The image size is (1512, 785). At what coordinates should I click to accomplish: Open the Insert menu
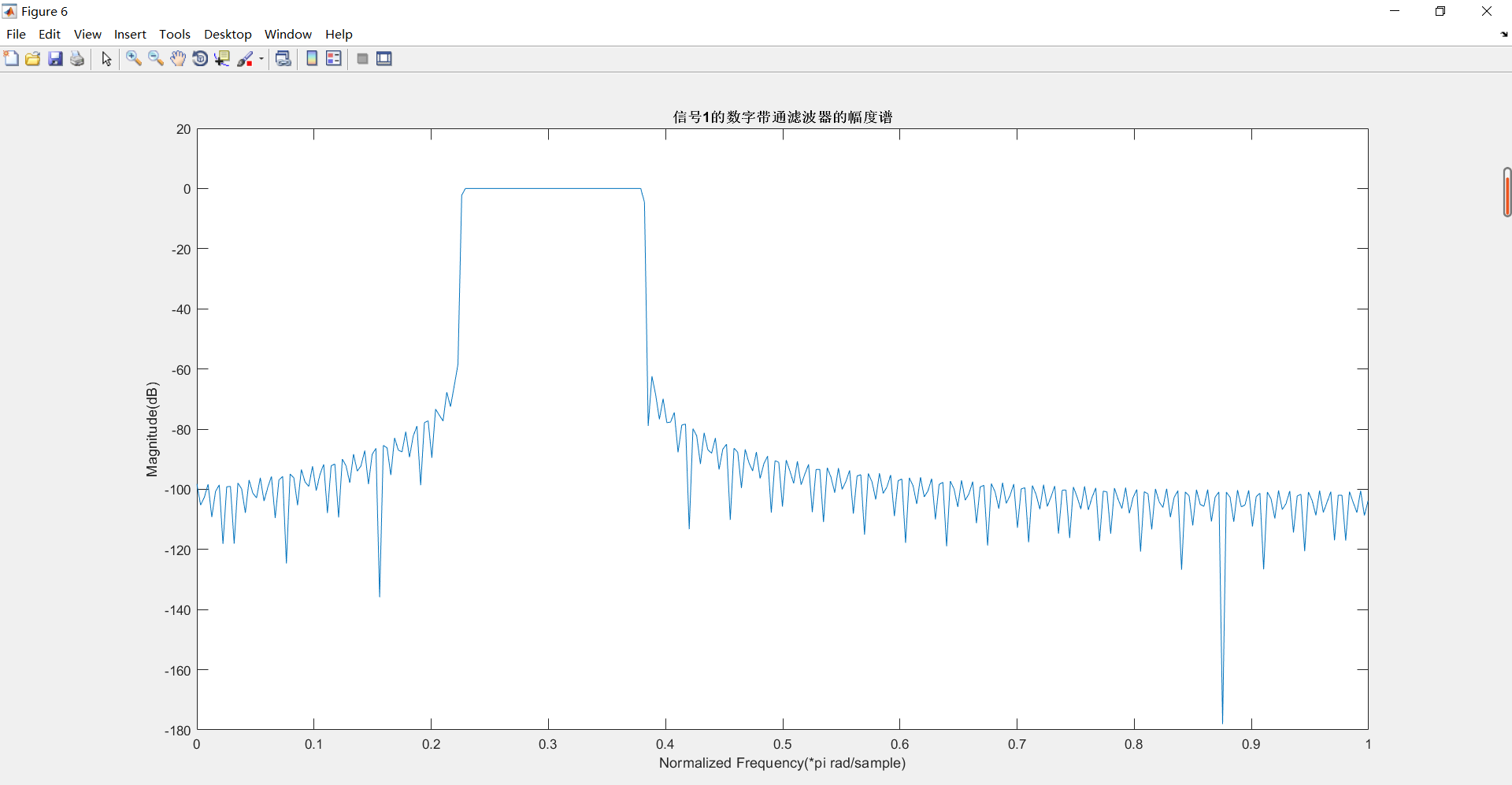tap(130, 35)
